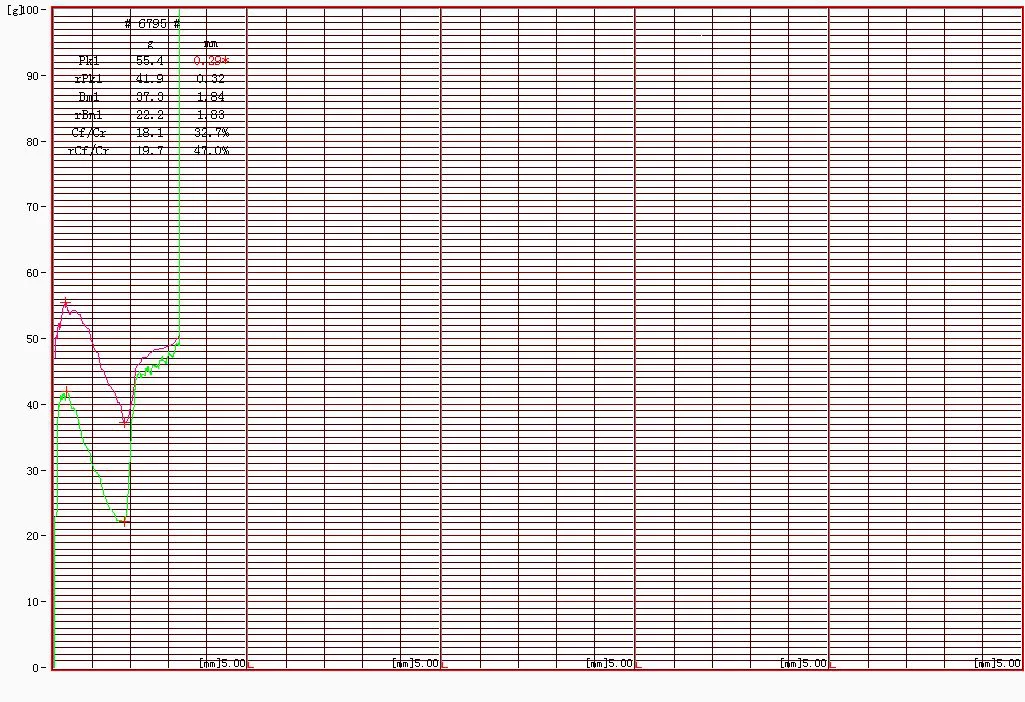Select the magenta bottom marker near 37 g
The image size is (1025, 702).
124,422
